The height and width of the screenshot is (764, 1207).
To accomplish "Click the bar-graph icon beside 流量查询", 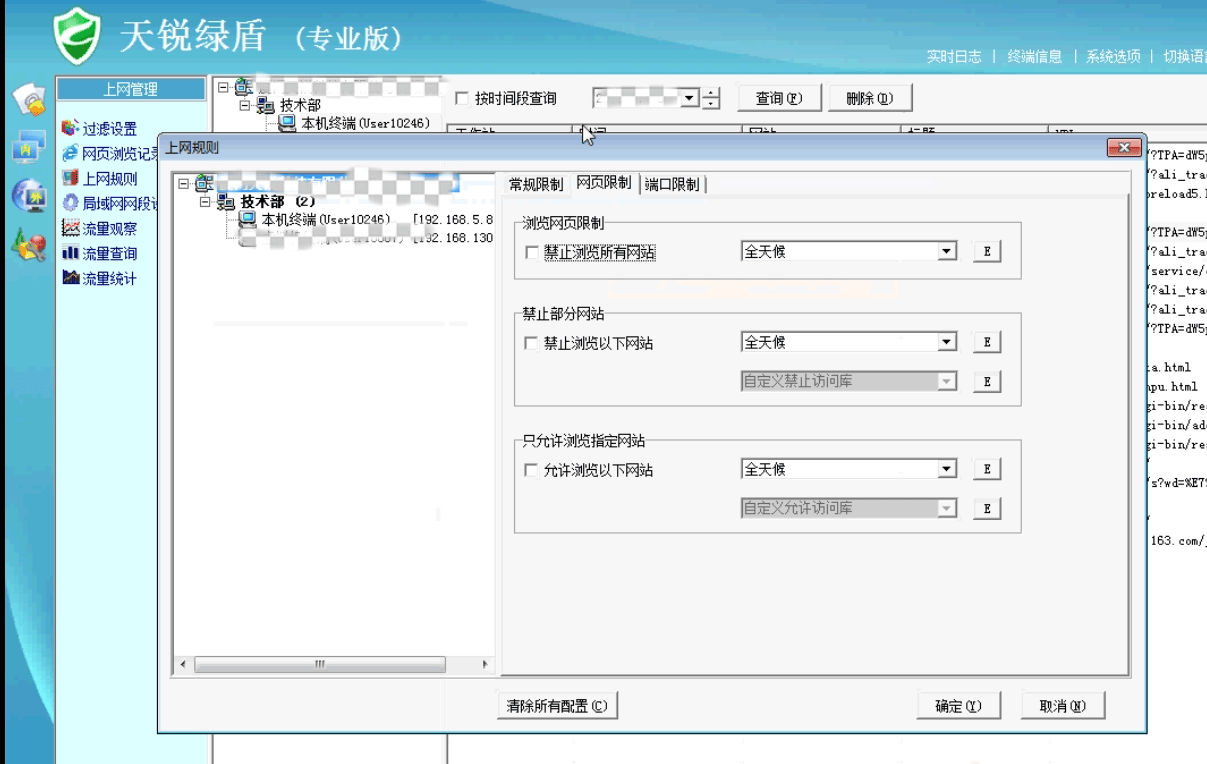I will coord(69,253).
